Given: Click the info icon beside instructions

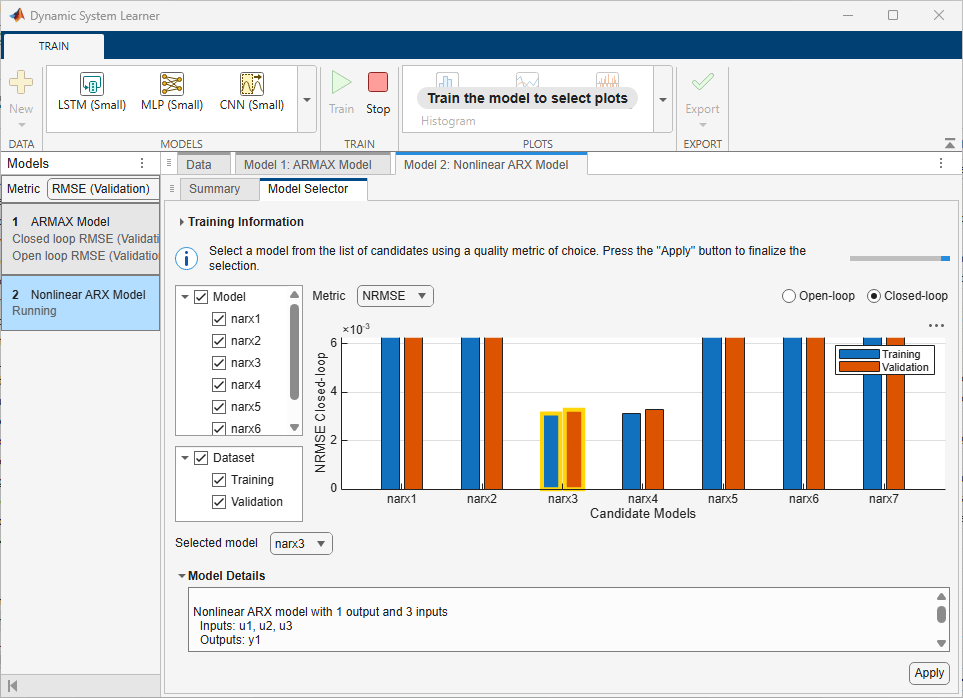Looking at the screenshot, I should click(186, 258).
